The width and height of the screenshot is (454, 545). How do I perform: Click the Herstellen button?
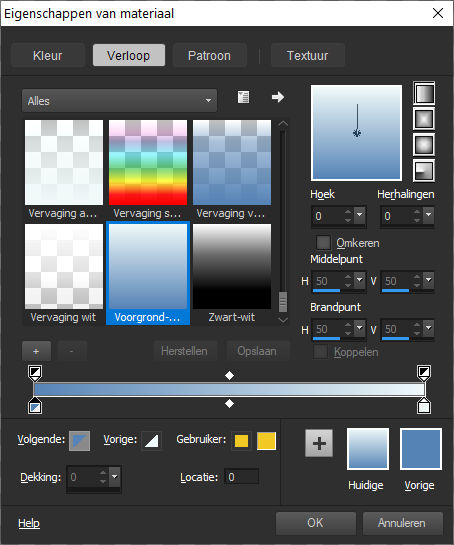pyautogui.click(x=185, y=351)
